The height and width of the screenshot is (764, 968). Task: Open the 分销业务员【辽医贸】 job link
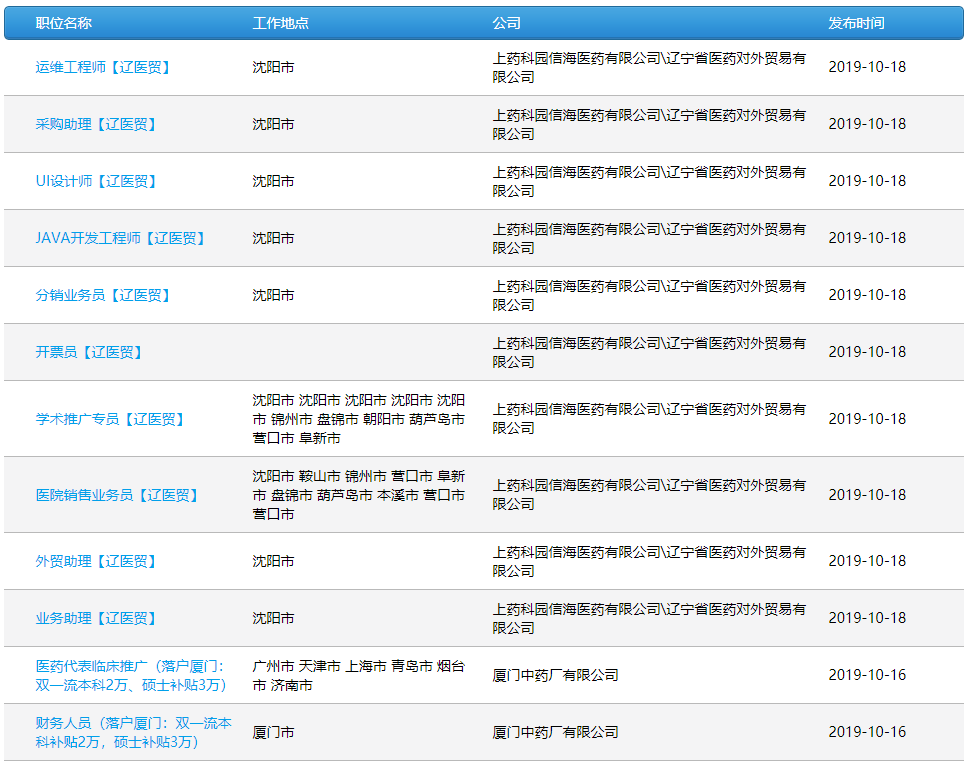pyautogui.click(x=102, y=295)
